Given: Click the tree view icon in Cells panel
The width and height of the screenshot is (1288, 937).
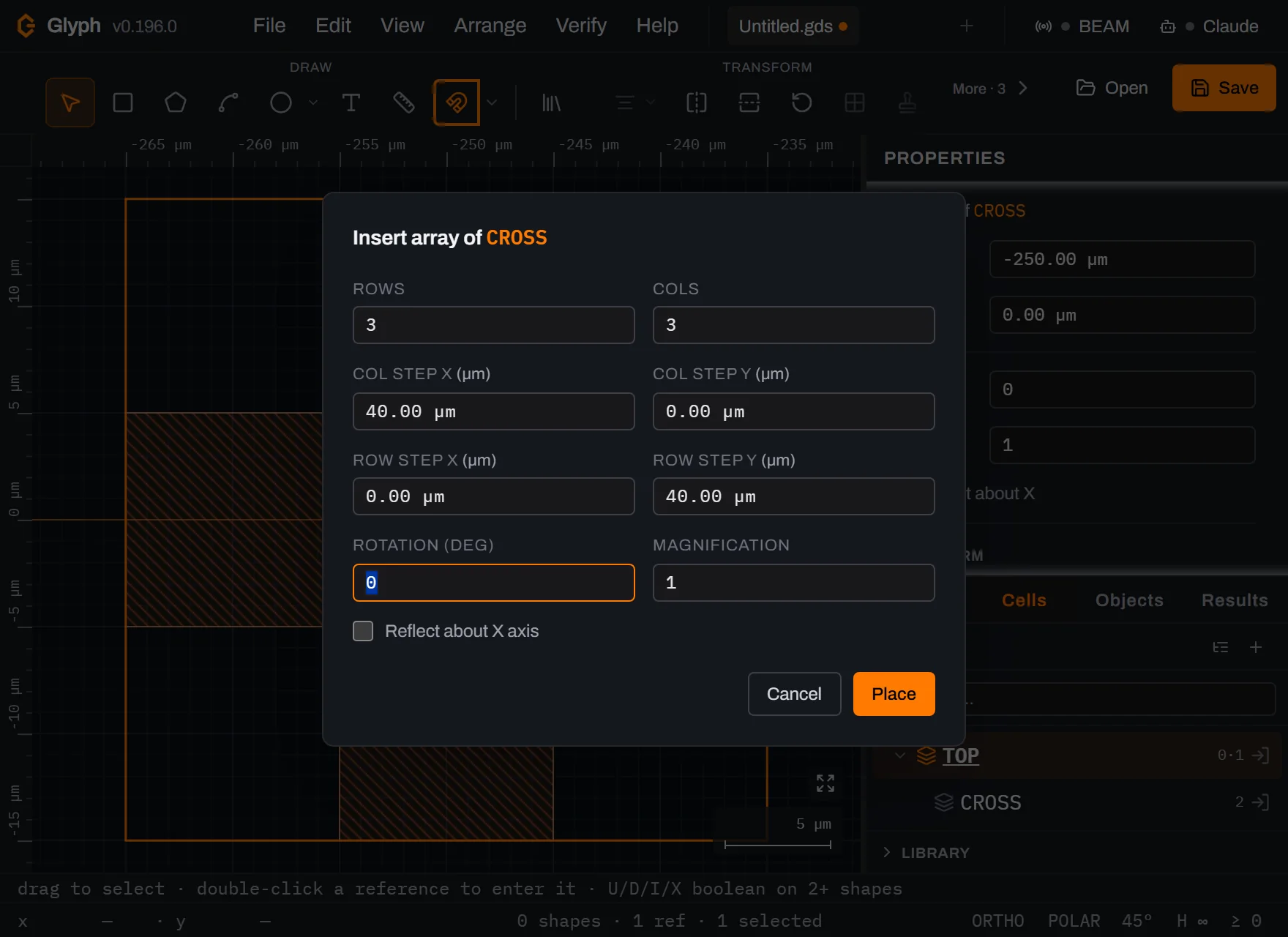Looking at the screenshot, I should pos(1221,647).
